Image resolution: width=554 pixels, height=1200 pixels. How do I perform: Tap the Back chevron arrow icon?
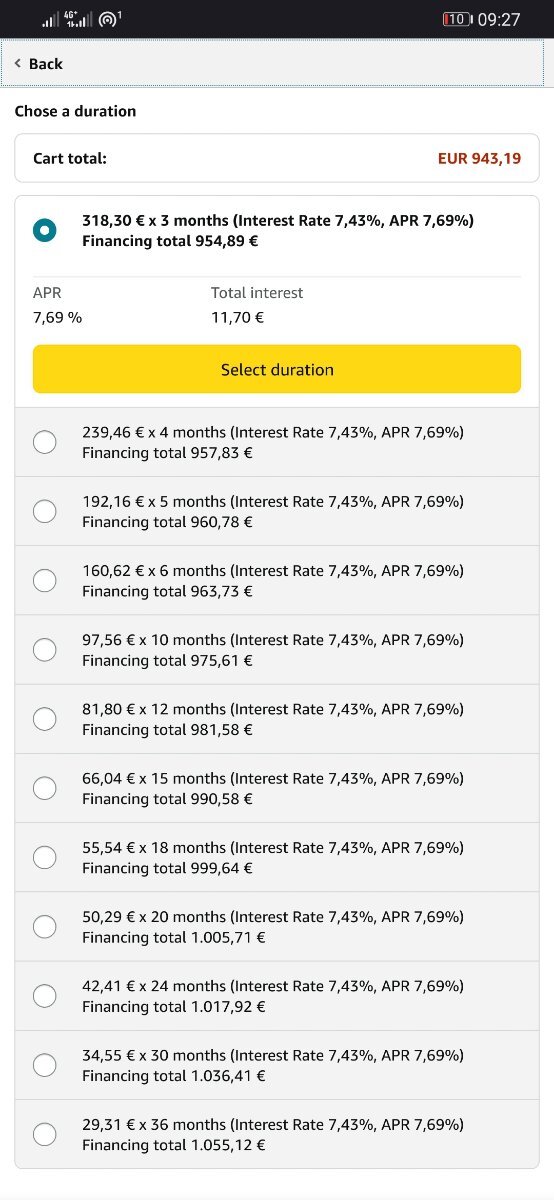[x=18, y=64]
